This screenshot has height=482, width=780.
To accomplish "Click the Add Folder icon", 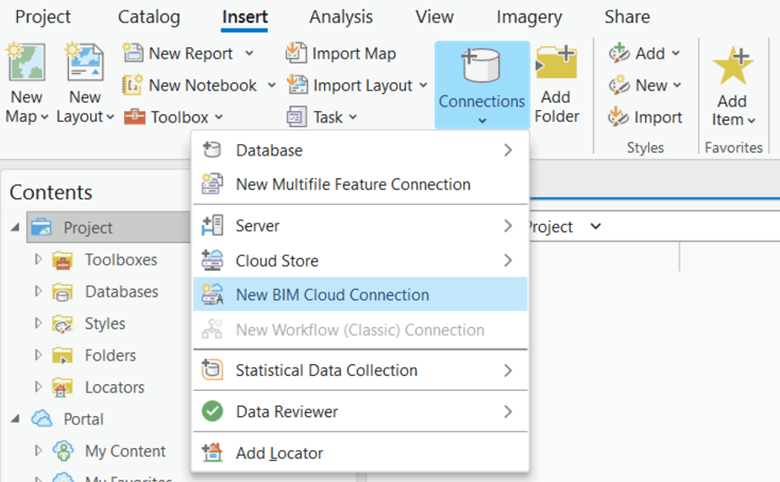I will click(x=556, y=63).
